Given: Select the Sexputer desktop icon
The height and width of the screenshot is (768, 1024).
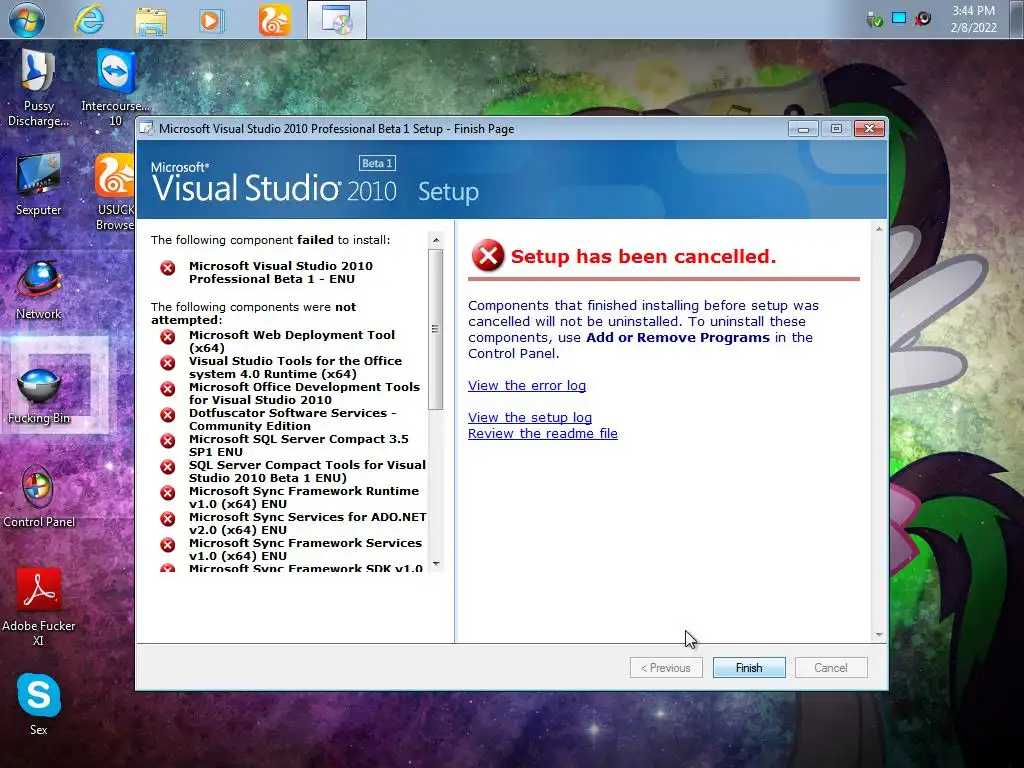Looking at the screenshot, I should pos(39,184).
